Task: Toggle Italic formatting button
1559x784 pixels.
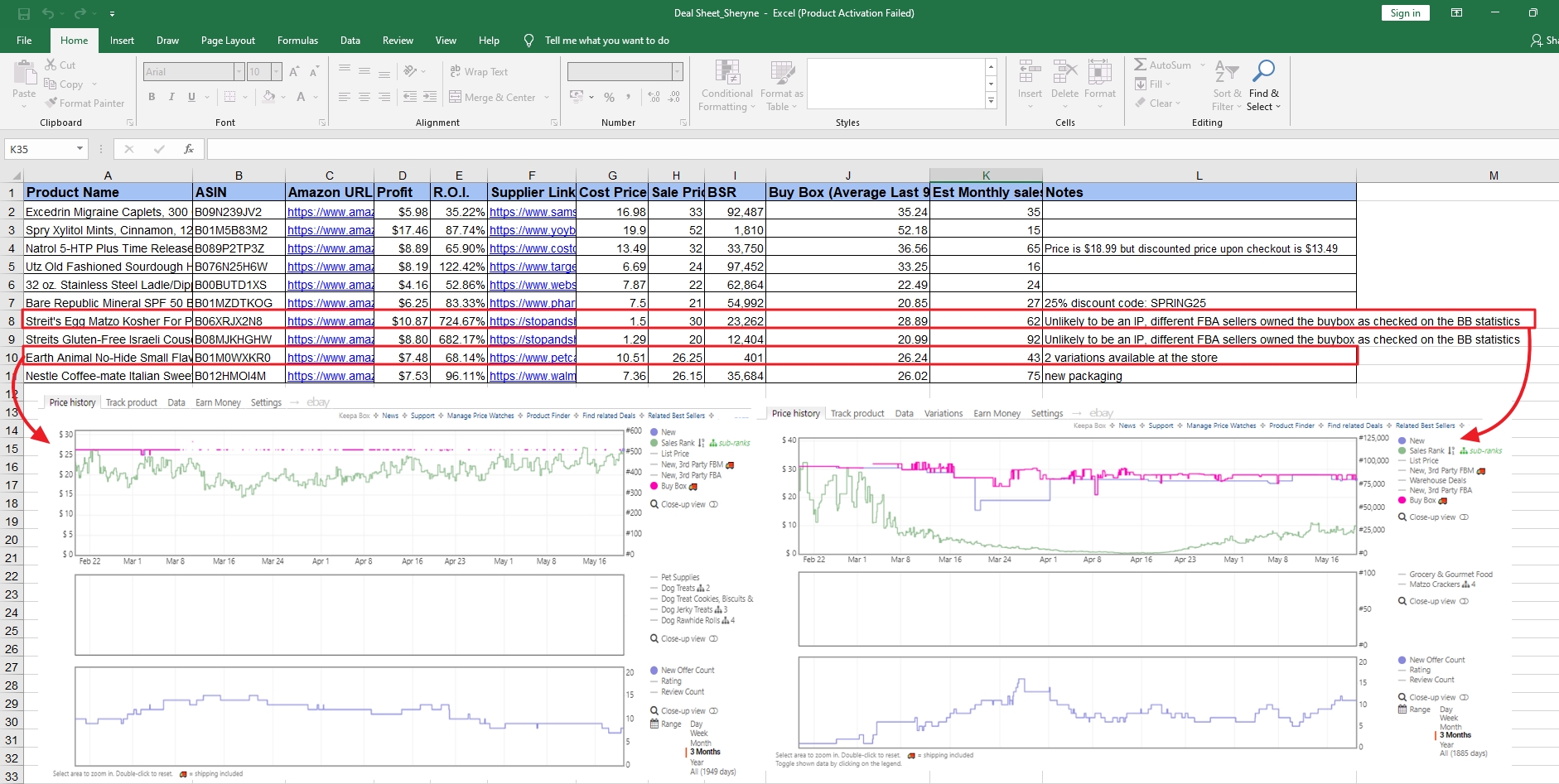Action: 171,97
